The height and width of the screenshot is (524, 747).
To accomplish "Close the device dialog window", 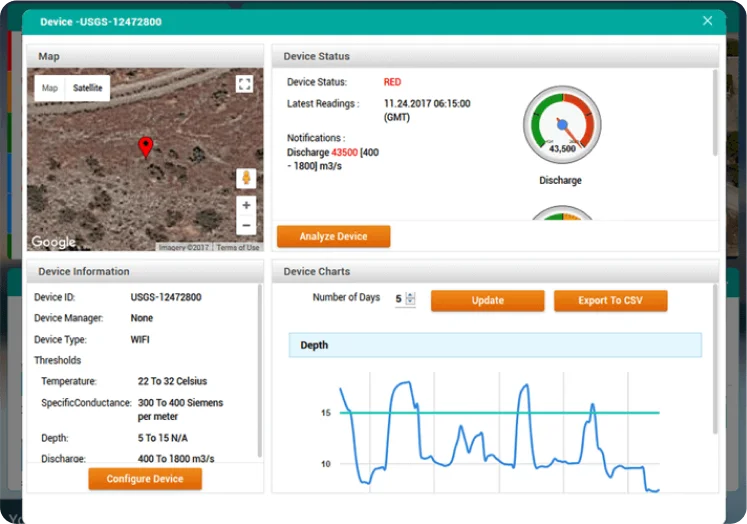I will pyautogui.click(x=708, y=21).
